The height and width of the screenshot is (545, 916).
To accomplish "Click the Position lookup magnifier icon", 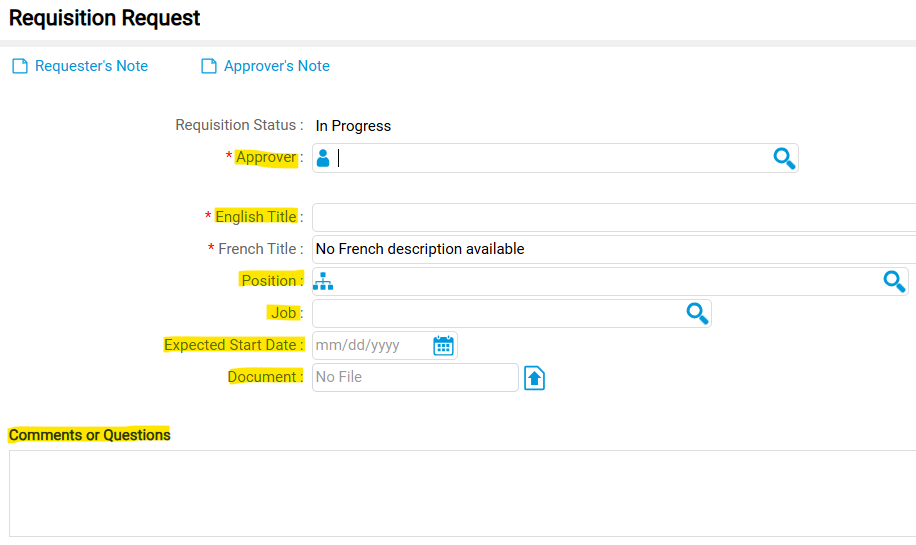I will tap(894, 281).
